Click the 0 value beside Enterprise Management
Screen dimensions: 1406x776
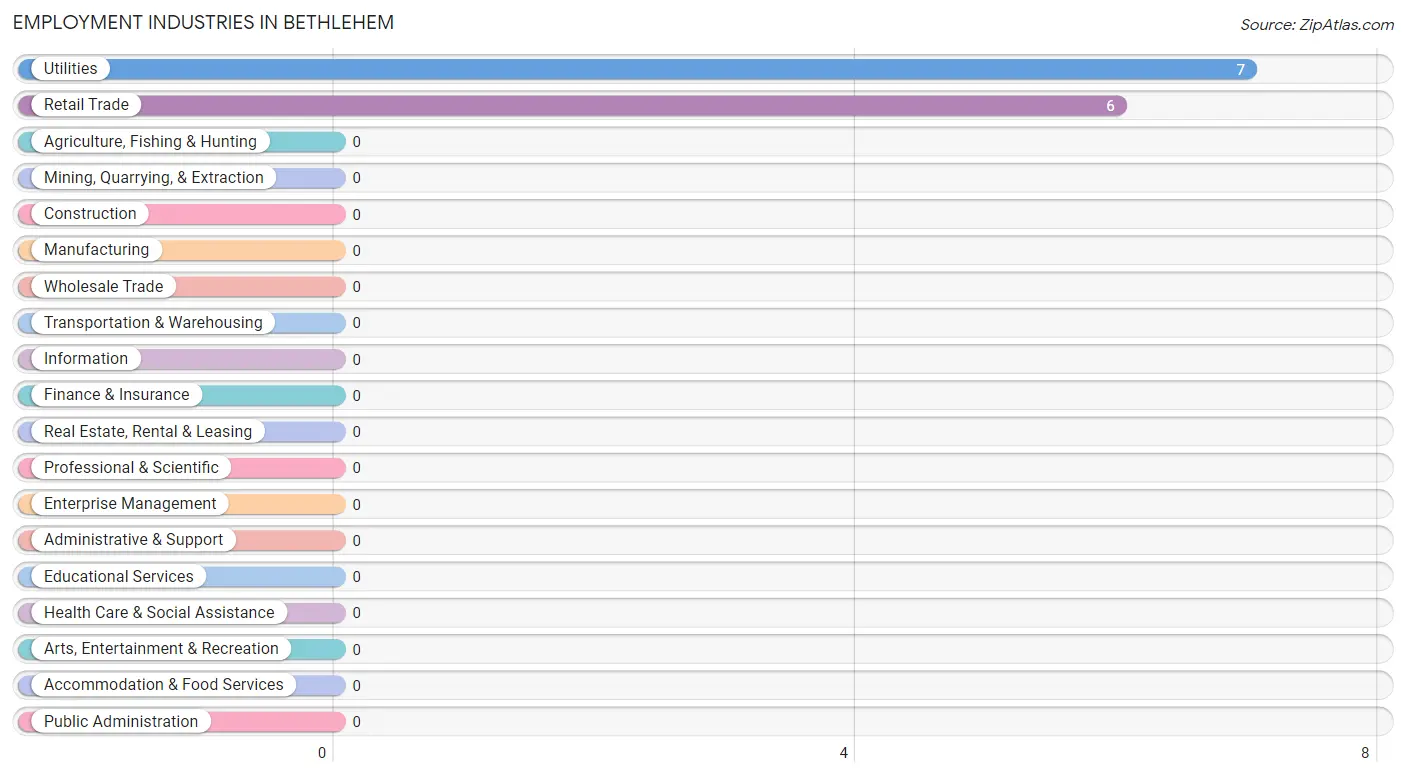pyautogui.click(x=356, y=505)
